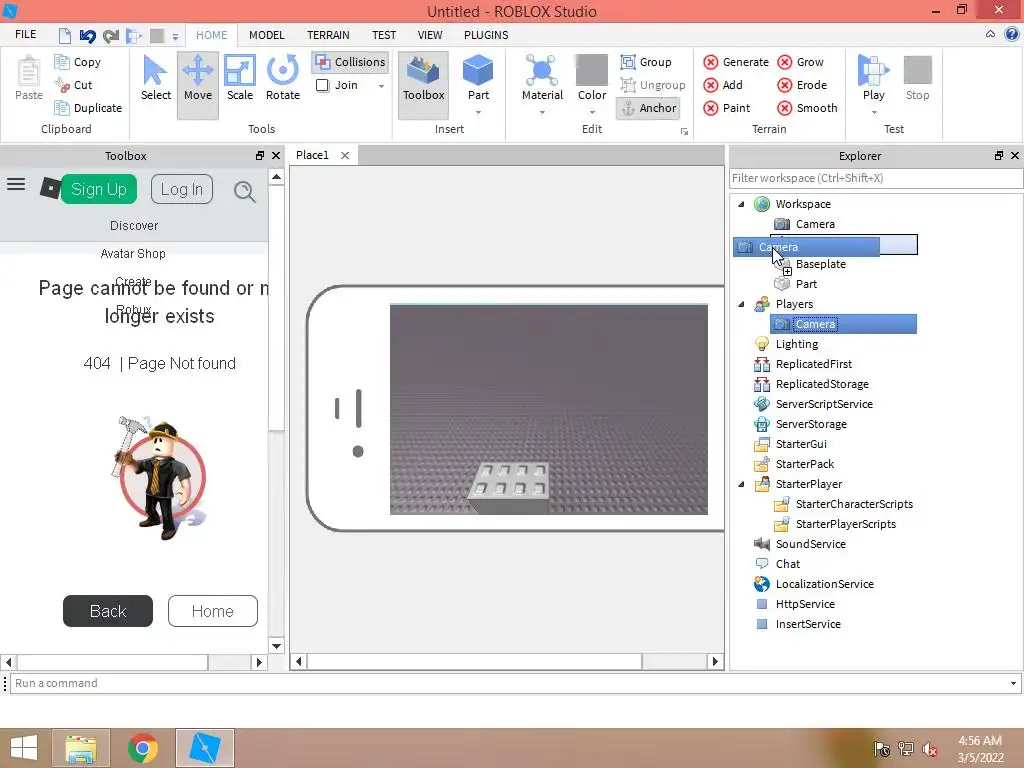Open the FILE menu
1024x768 pixels.
(25, 35)
